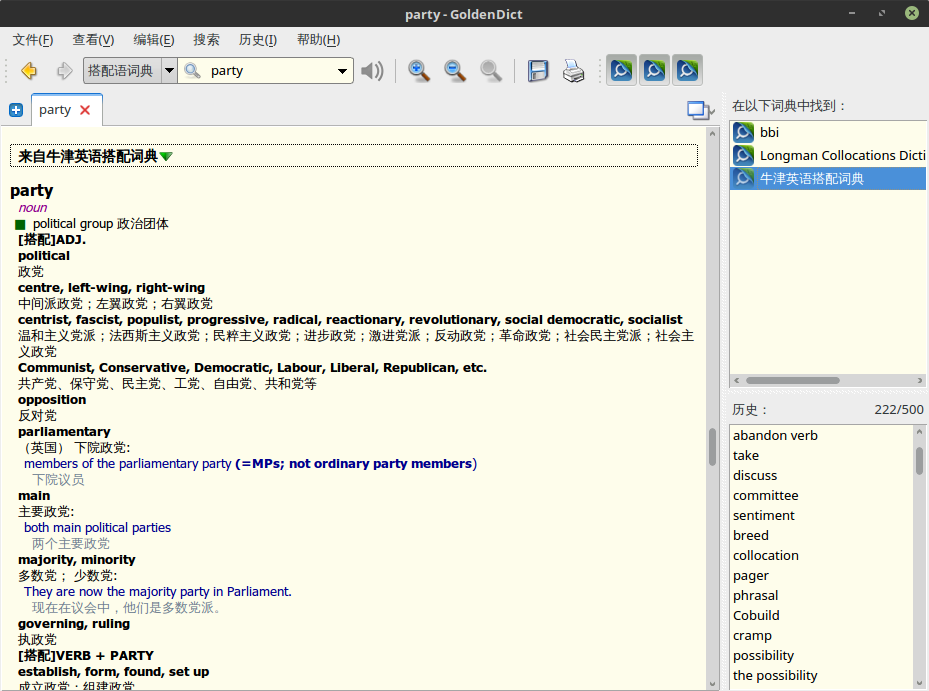Expand the search word history dropdown arrow
This screenshot has height=691, width=929.
pyautogui.click(x=343, y=71)
